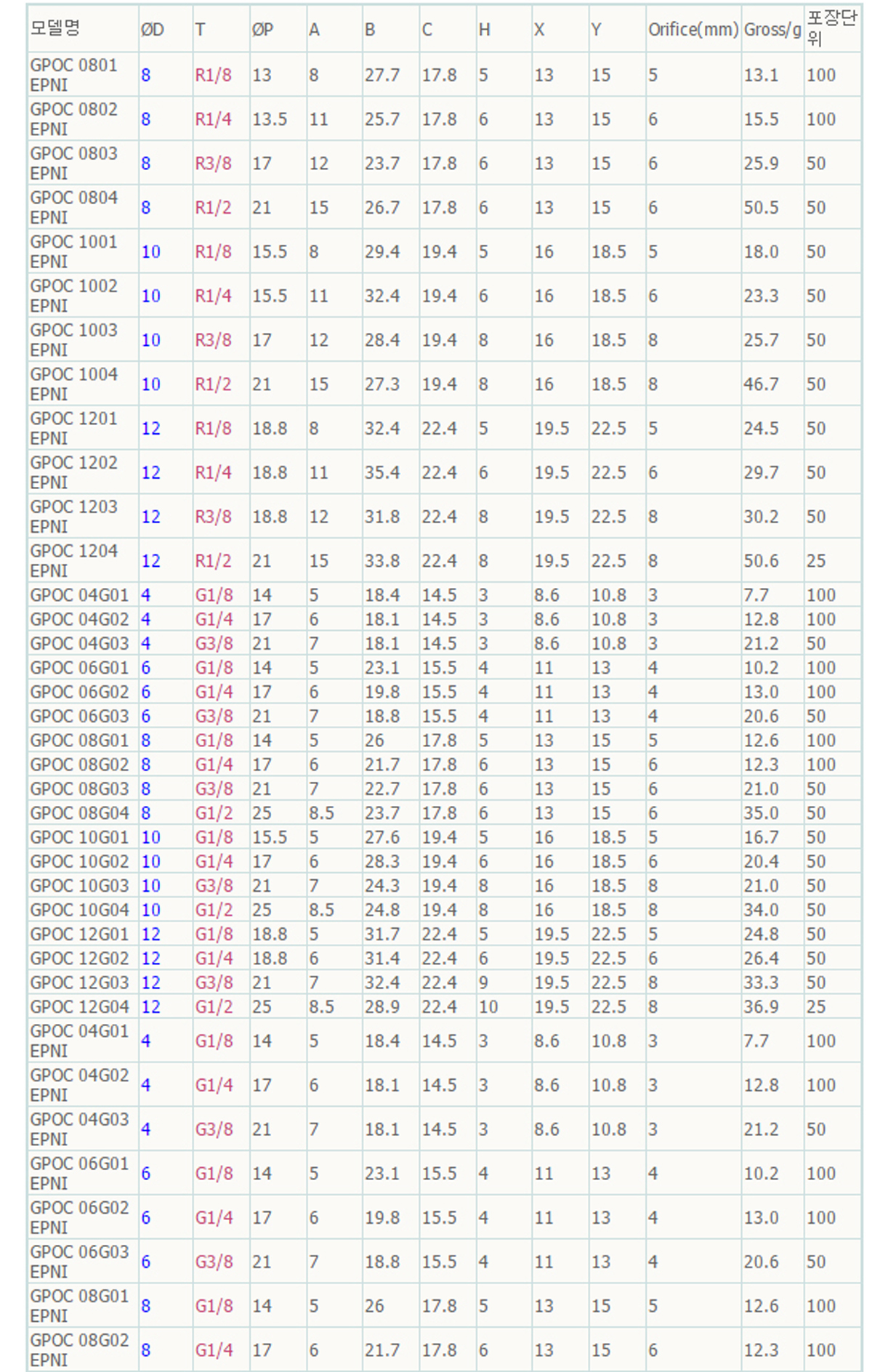The height and width of the screenshot is (1372, 872).
Task: Click the Gross weight value 46.7
Action: click(761, 384)
